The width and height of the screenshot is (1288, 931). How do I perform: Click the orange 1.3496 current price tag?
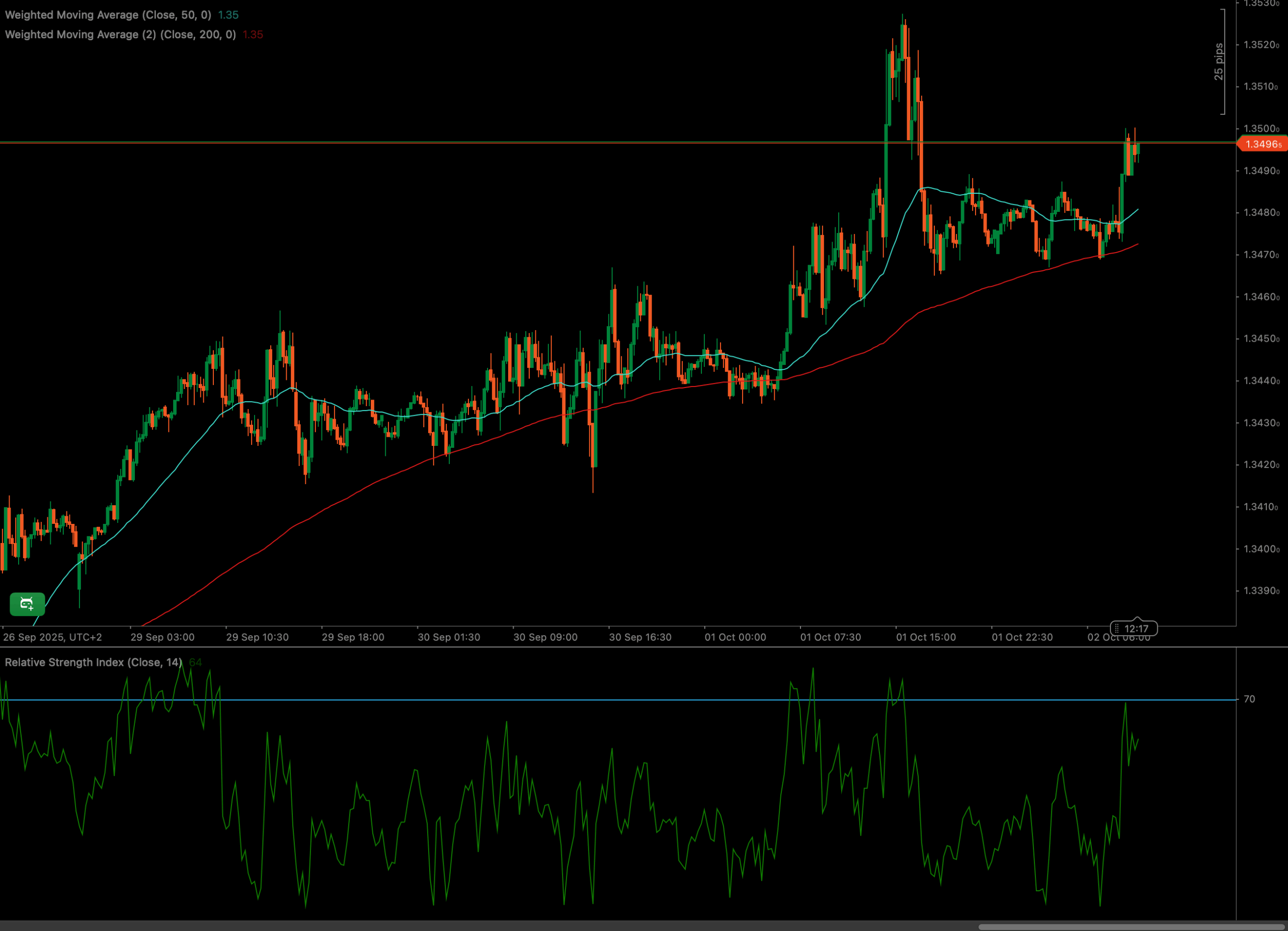1262,144
